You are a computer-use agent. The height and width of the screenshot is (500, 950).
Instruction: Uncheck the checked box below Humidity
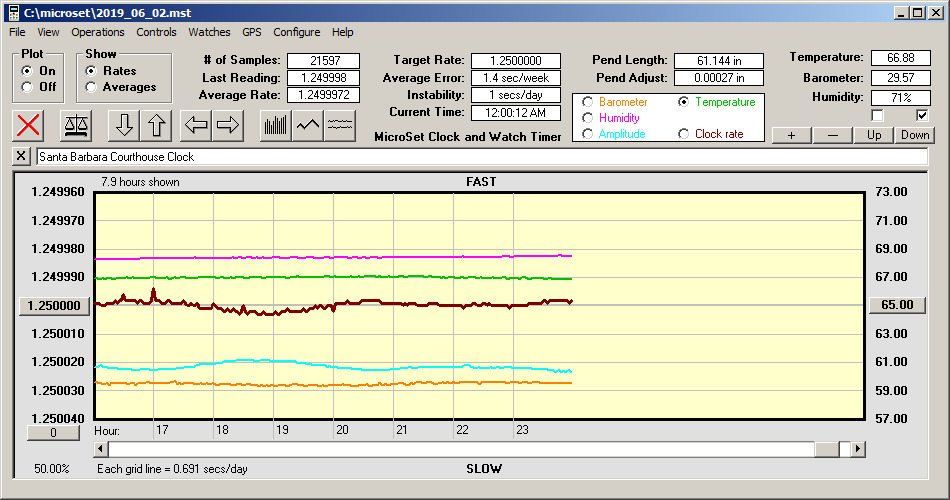tap(922, 116)
